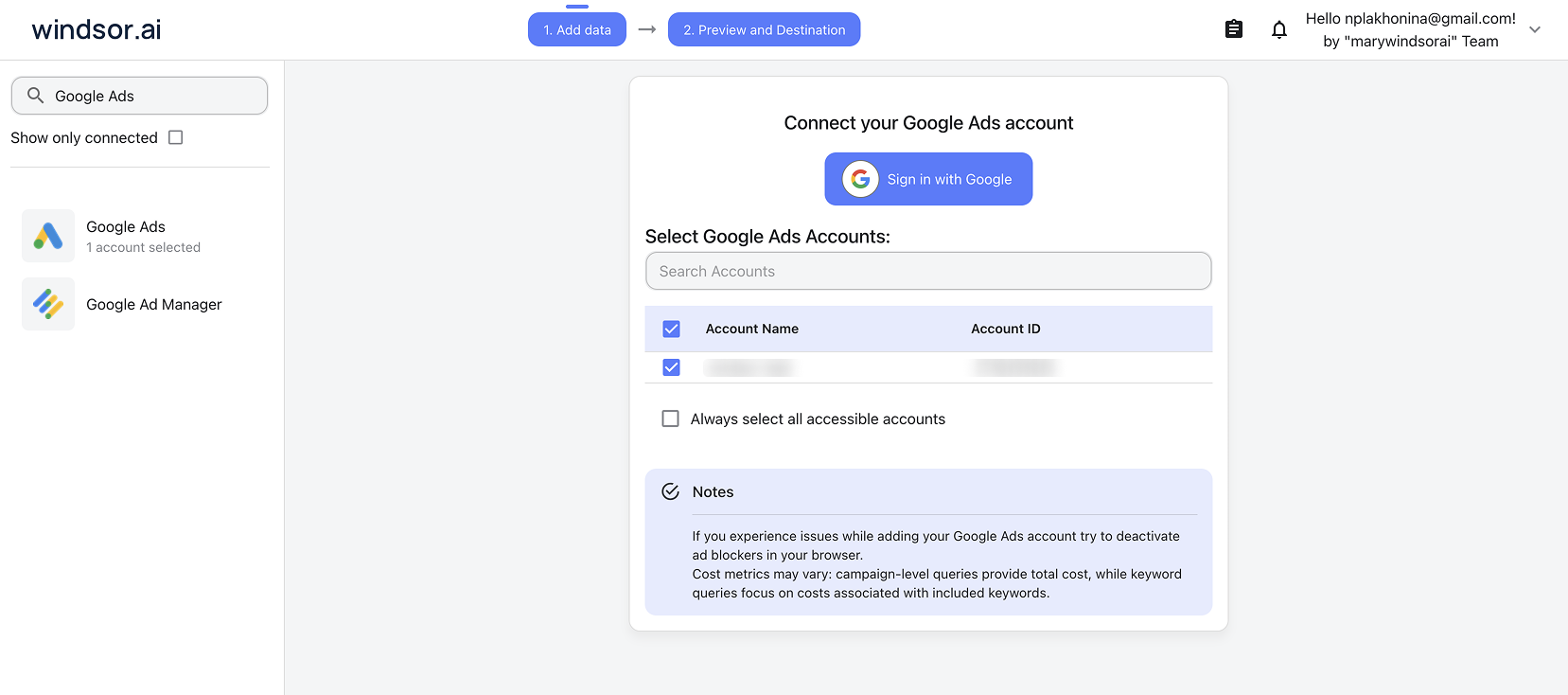This screenshot has width=1568, height=695.
Task: Expand the user account menu chevron
Action: click(x=1535, y=29)
